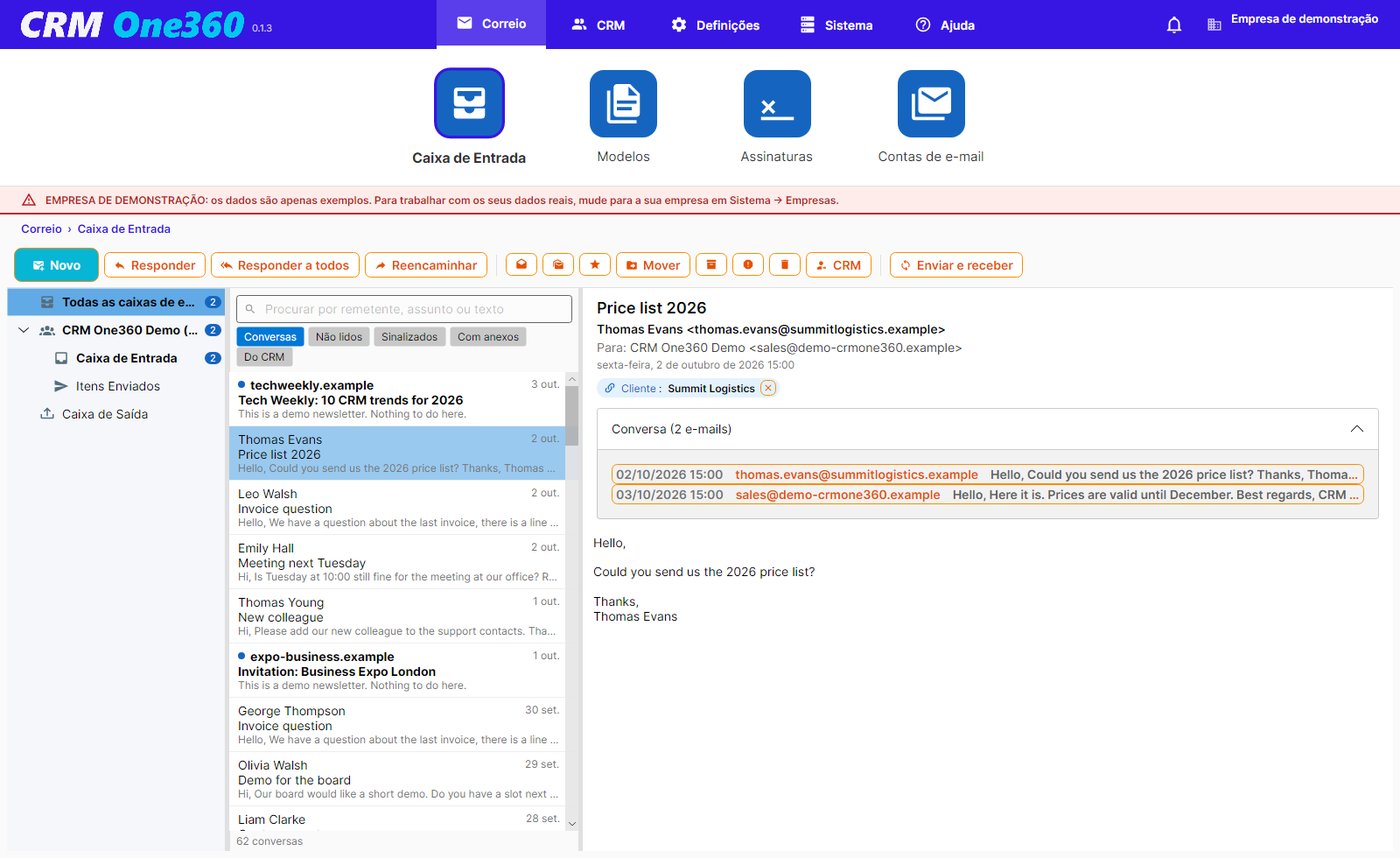Collapse the Conversa (2 e-mails) panel
Screen dimensions: 1400x858
click(1357, 429)
